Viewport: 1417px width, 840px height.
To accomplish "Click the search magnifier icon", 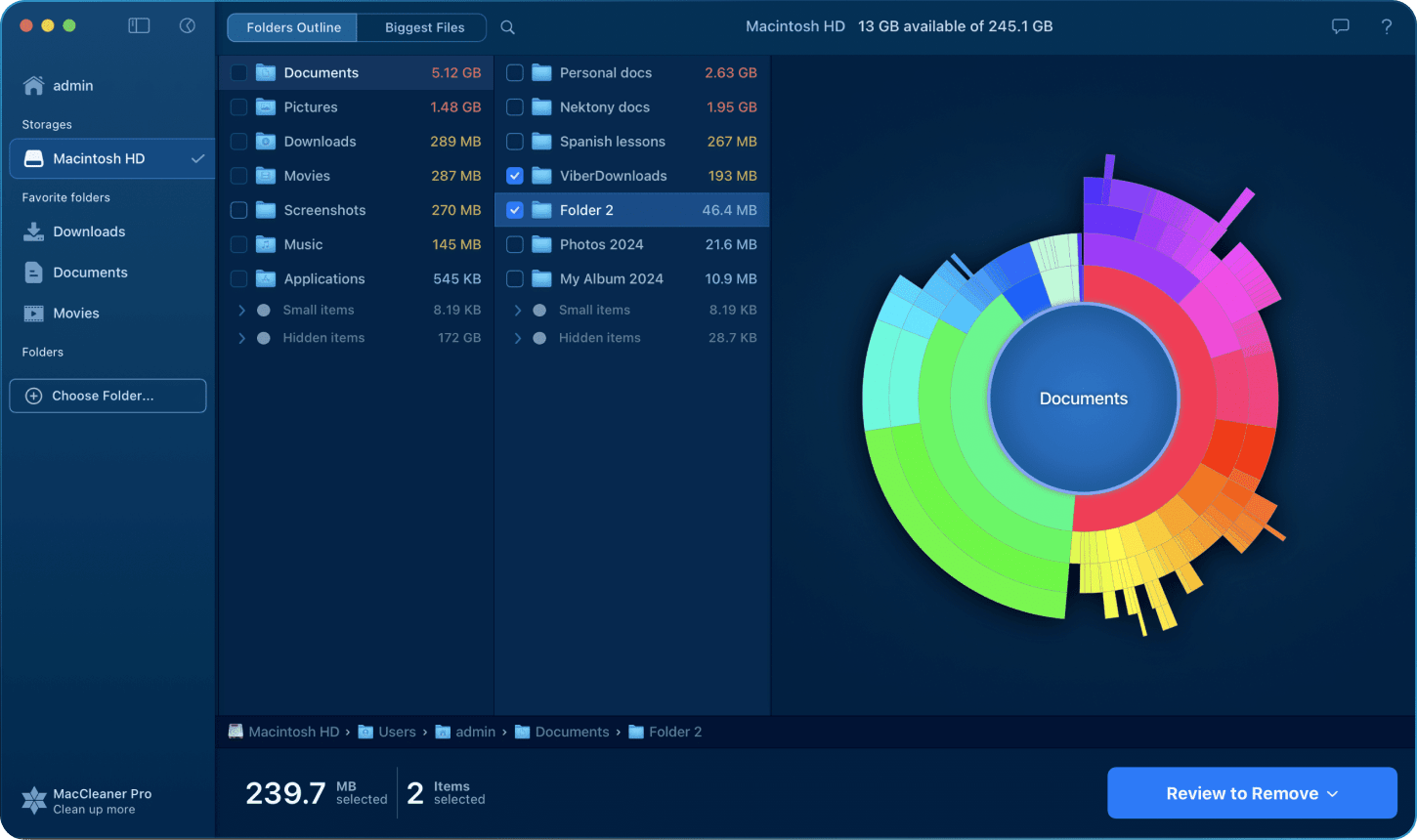I will [507, 27].
